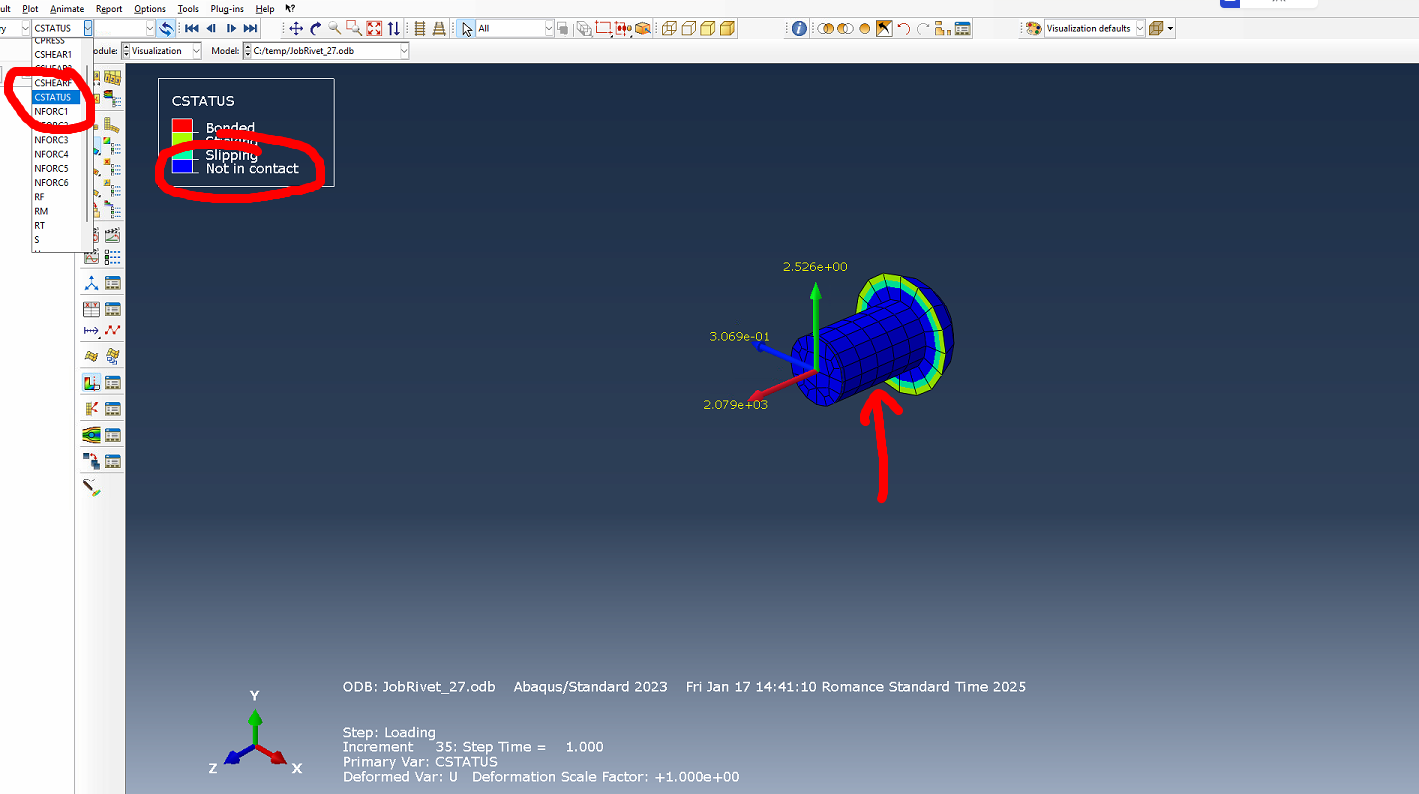Click the path creation tool icon
The image size is (1419, 794).
pyautogui.click(x=91, y=331)
